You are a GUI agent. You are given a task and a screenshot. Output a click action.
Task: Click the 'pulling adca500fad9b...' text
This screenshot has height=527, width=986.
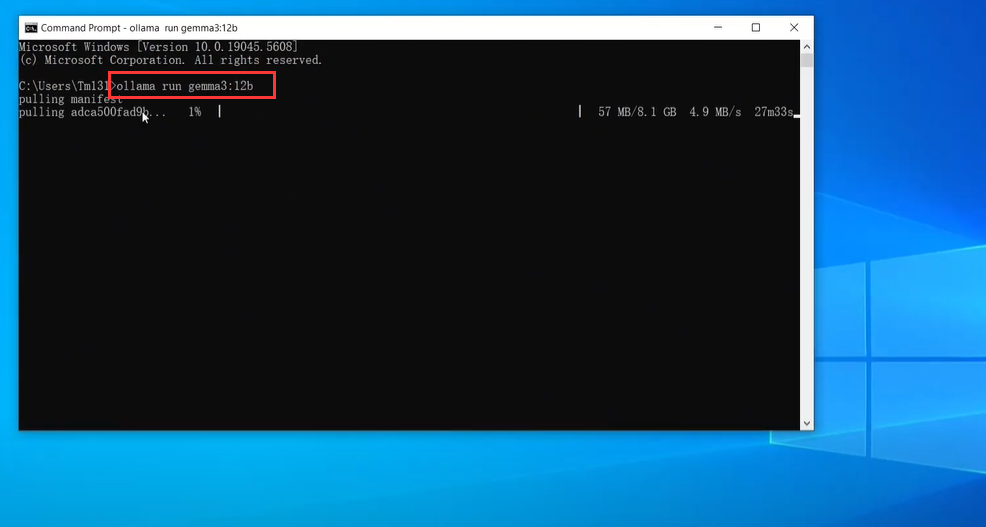coord(92,113)
